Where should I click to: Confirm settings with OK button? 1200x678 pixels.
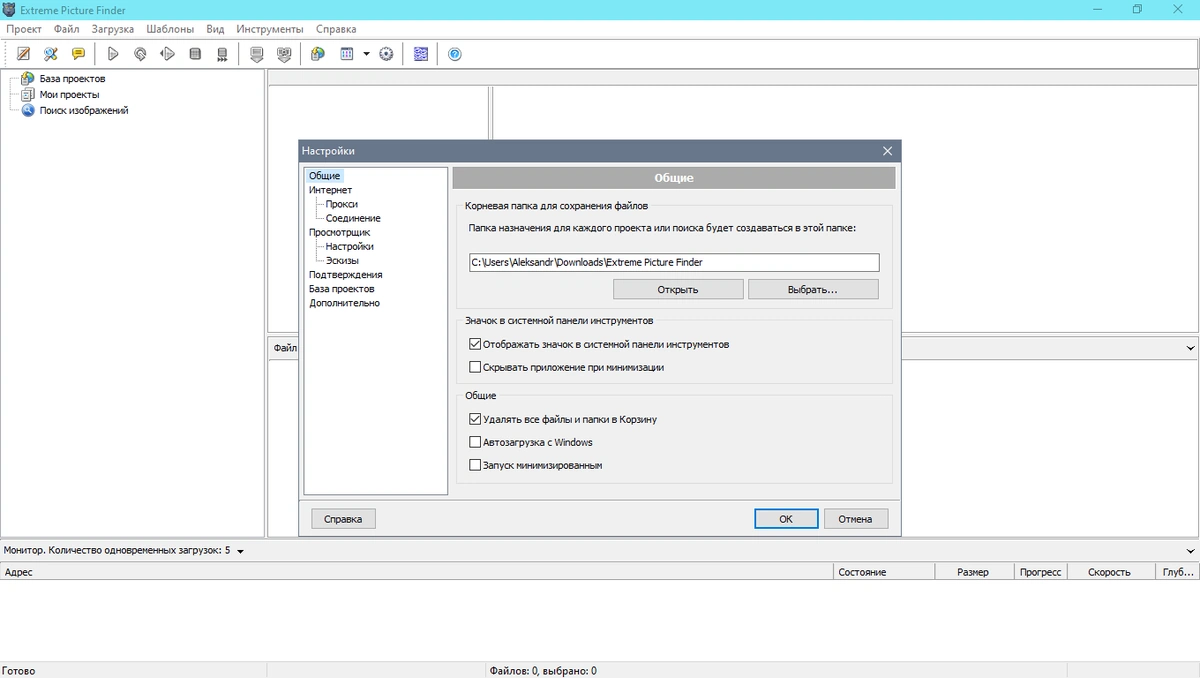[x=786, y=519]
